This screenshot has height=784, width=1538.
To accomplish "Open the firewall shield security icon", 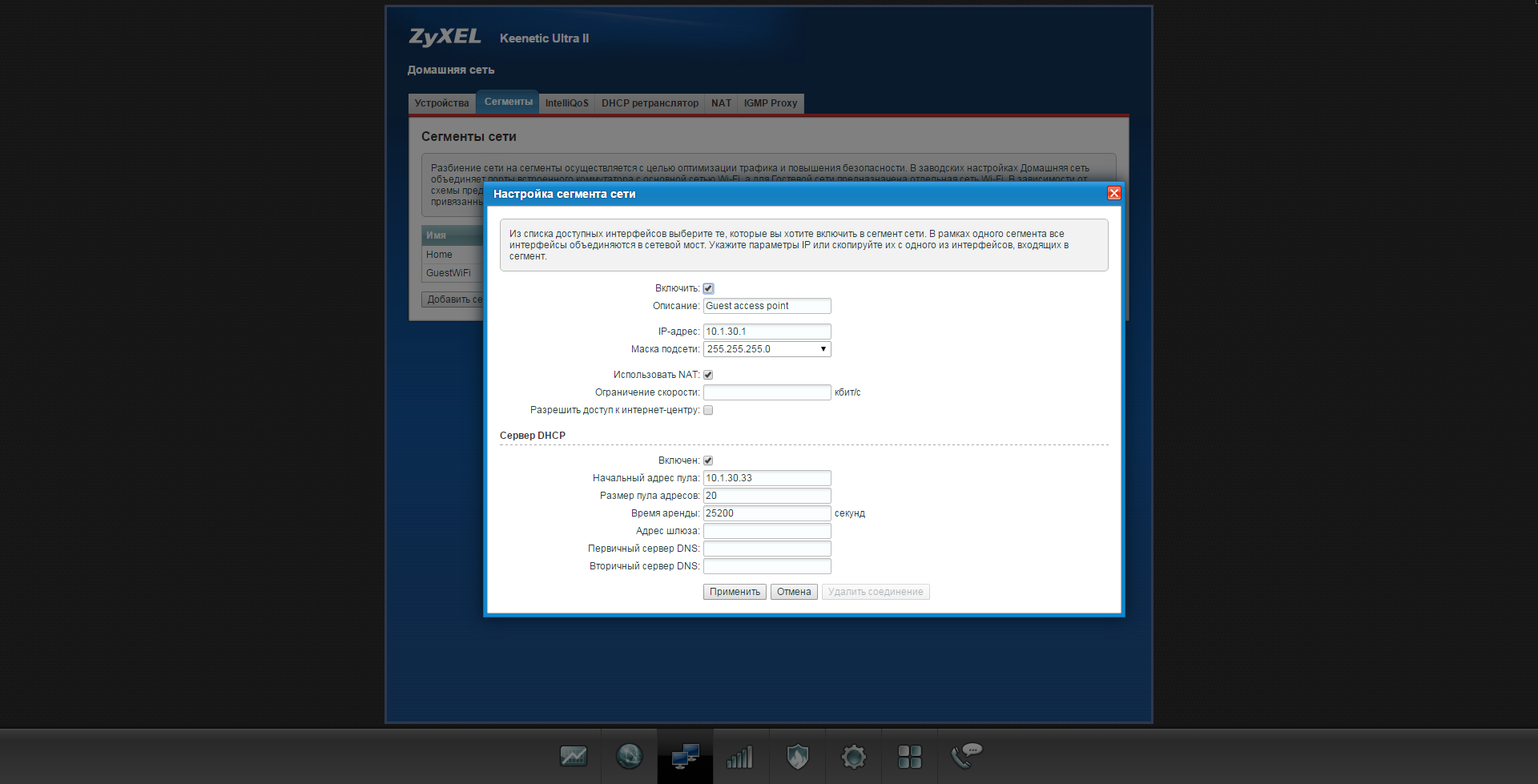I will (x=797, y=756).
